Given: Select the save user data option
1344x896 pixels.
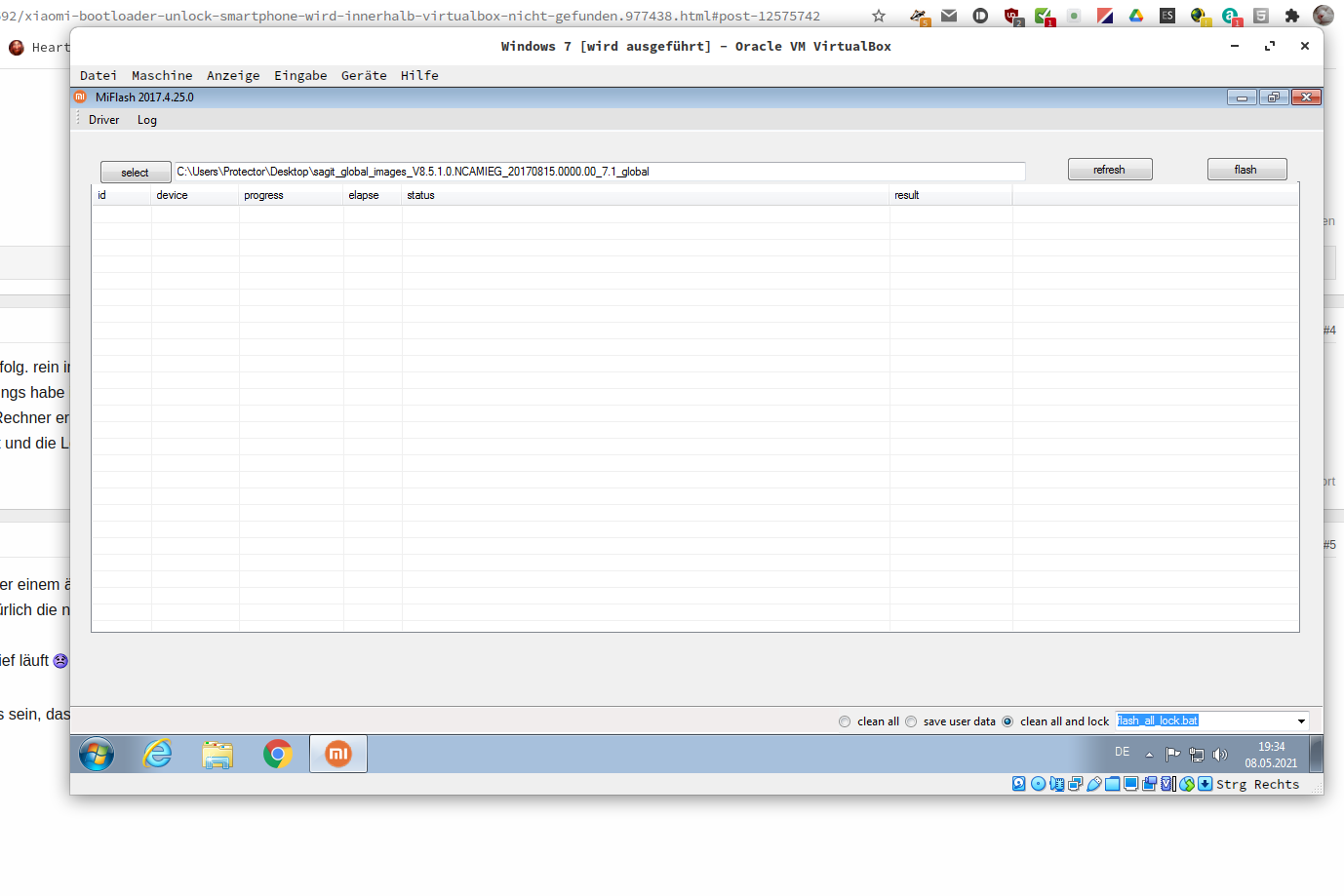Looking at the screenshot, I should coord(911,721).
